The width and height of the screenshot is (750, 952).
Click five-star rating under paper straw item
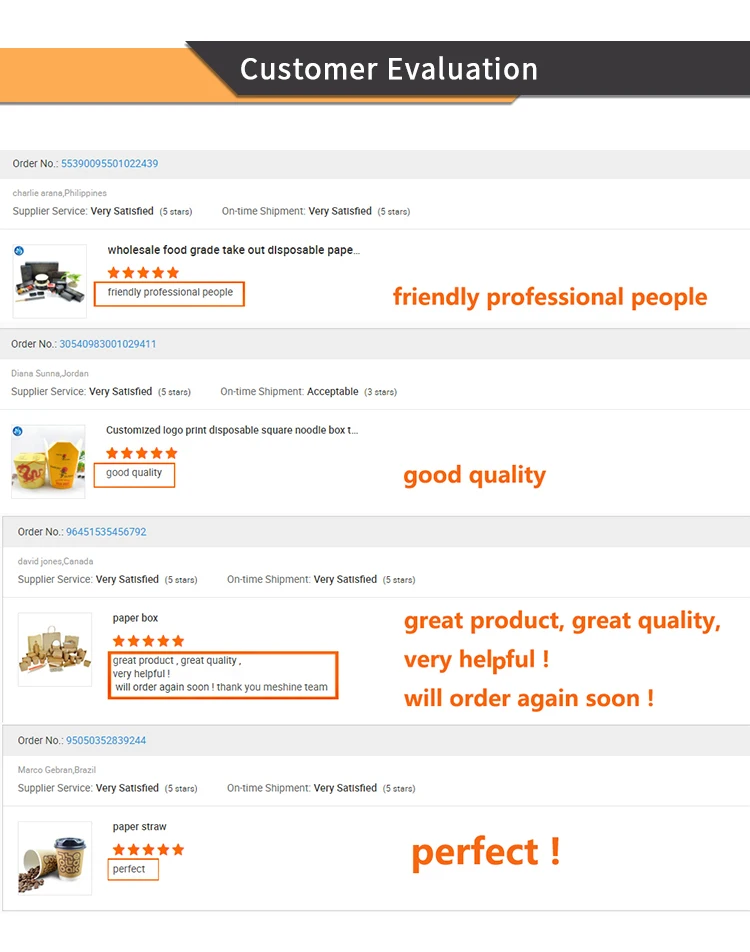tap(148, 849)
